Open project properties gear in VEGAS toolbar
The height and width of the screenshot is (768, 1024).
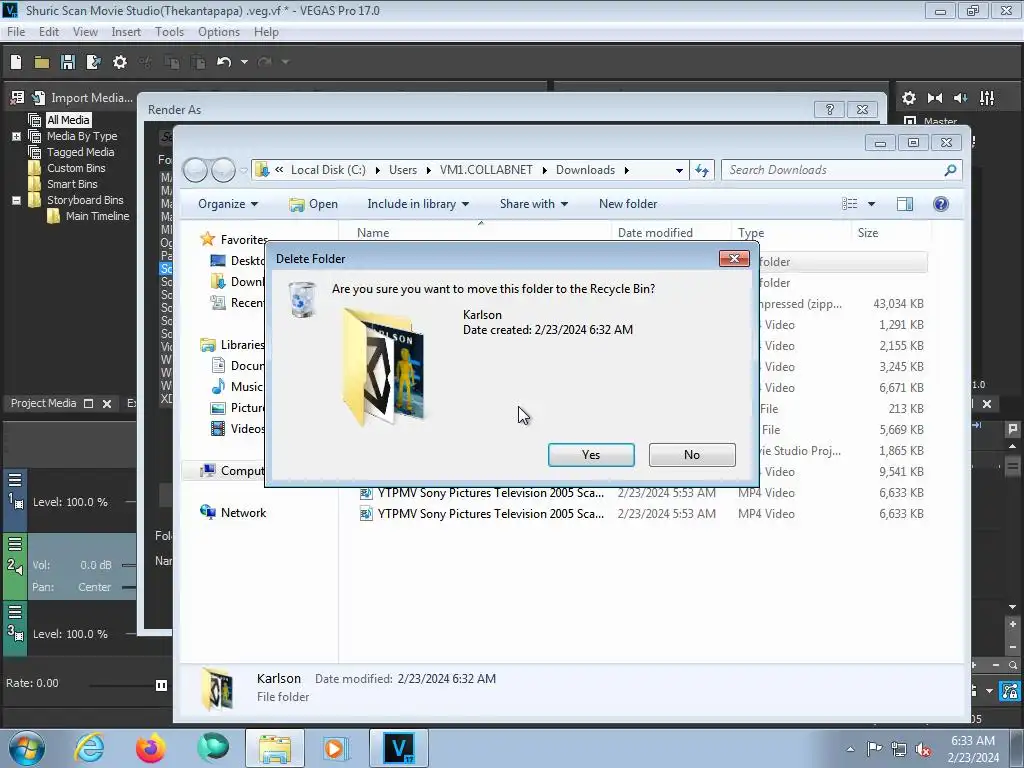(120, 62)
